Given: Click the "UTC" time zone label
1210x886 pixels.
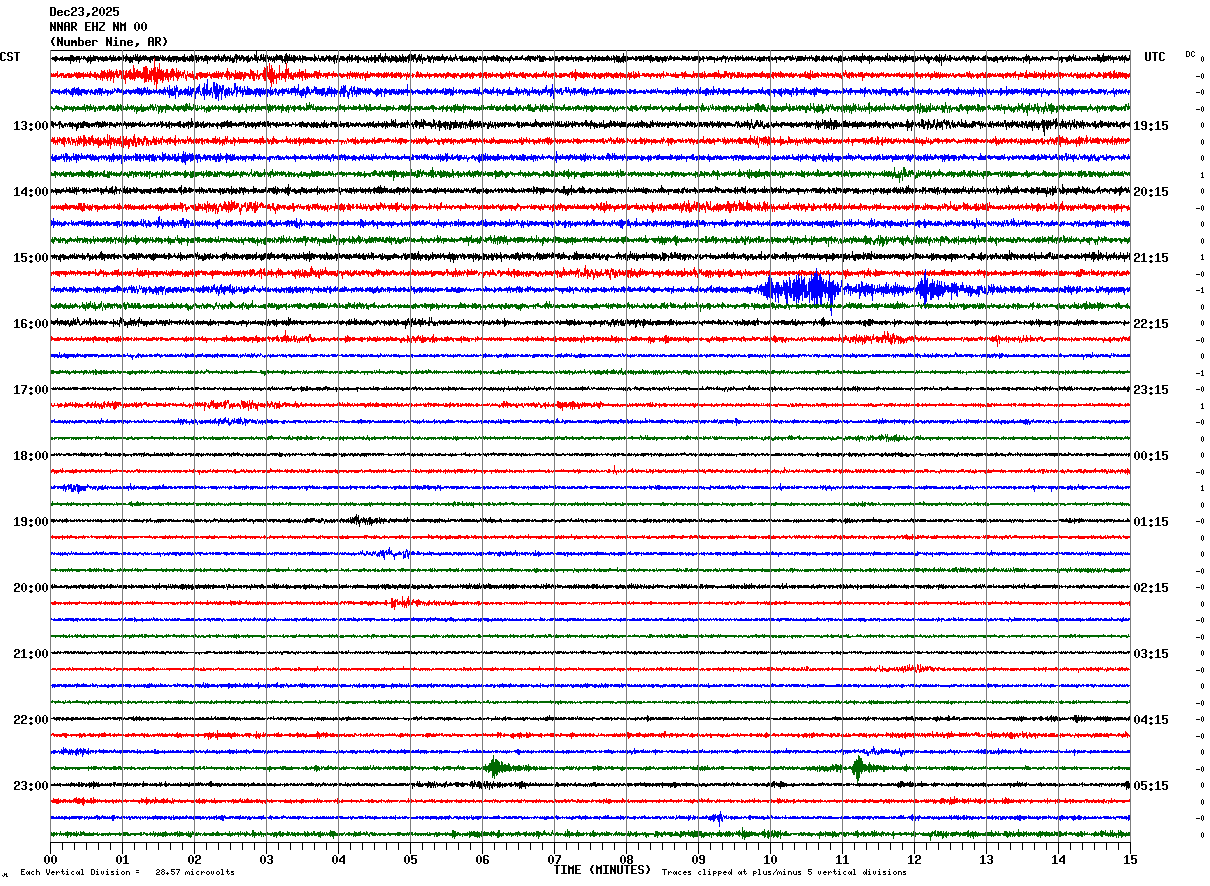Looking at the screenshot, I should (x=1155, y=57).
